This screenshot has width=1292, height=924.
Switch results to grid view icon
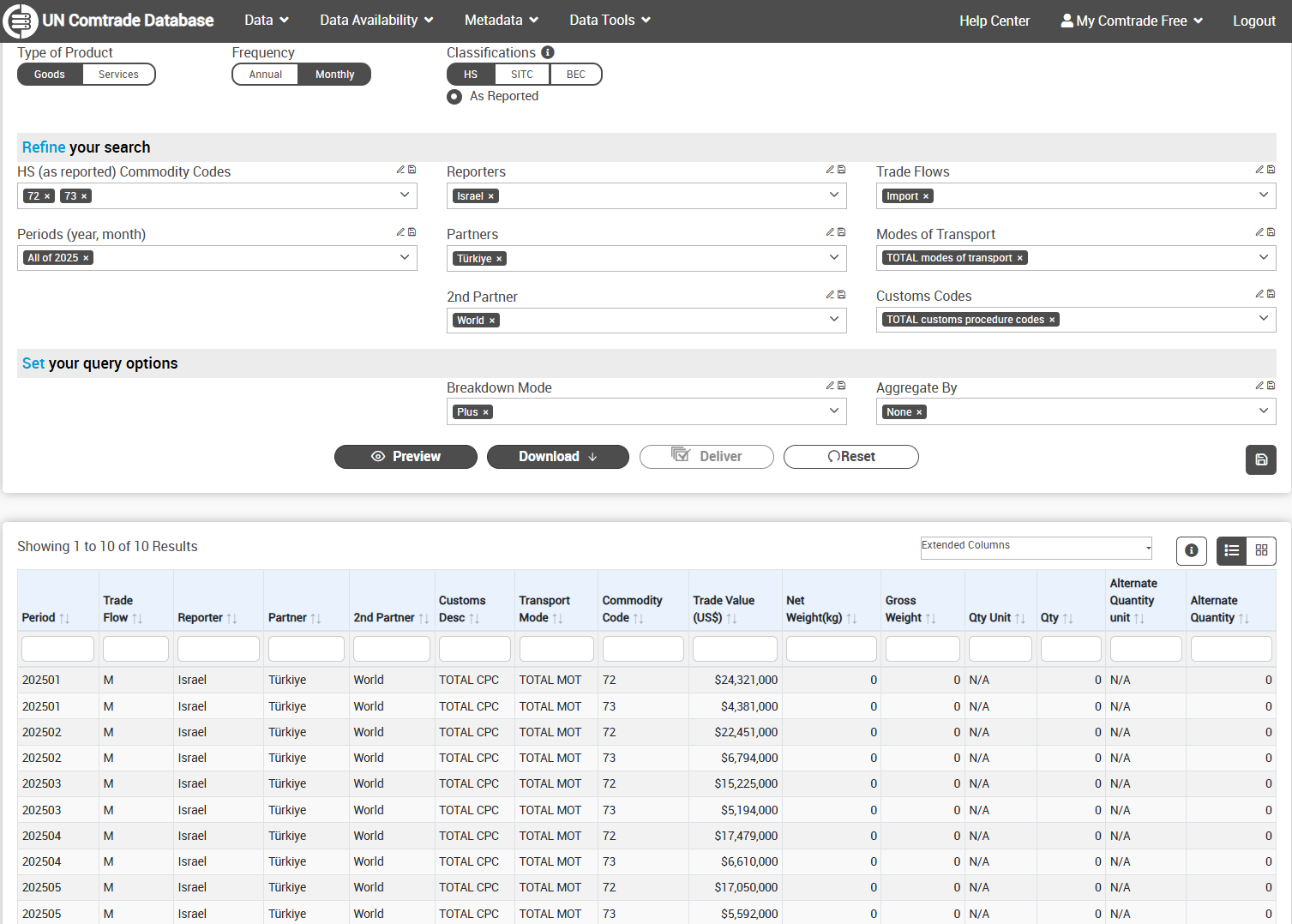tap(1261, 550)
